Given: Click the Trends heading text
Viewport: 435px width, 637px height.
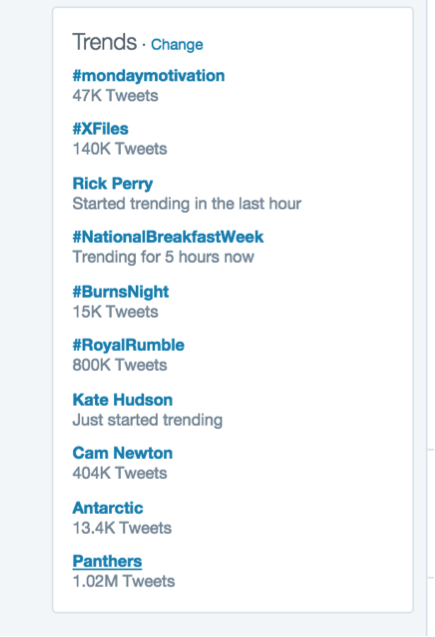Looking at the screenshot, I should [104, 42].
